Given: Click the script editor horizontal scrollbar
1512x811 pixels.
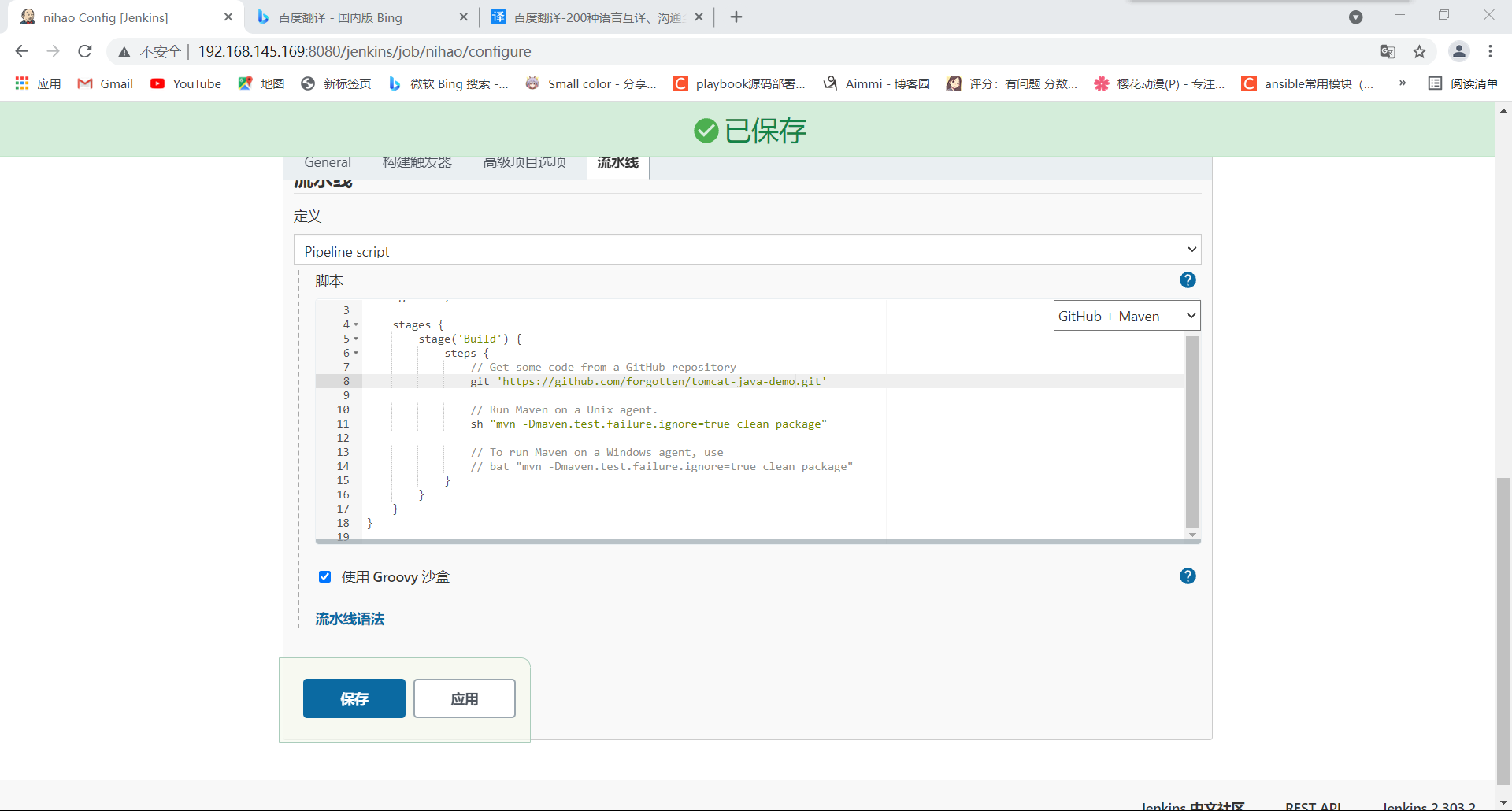Looking at the screenshot, I should click(758, 542).
